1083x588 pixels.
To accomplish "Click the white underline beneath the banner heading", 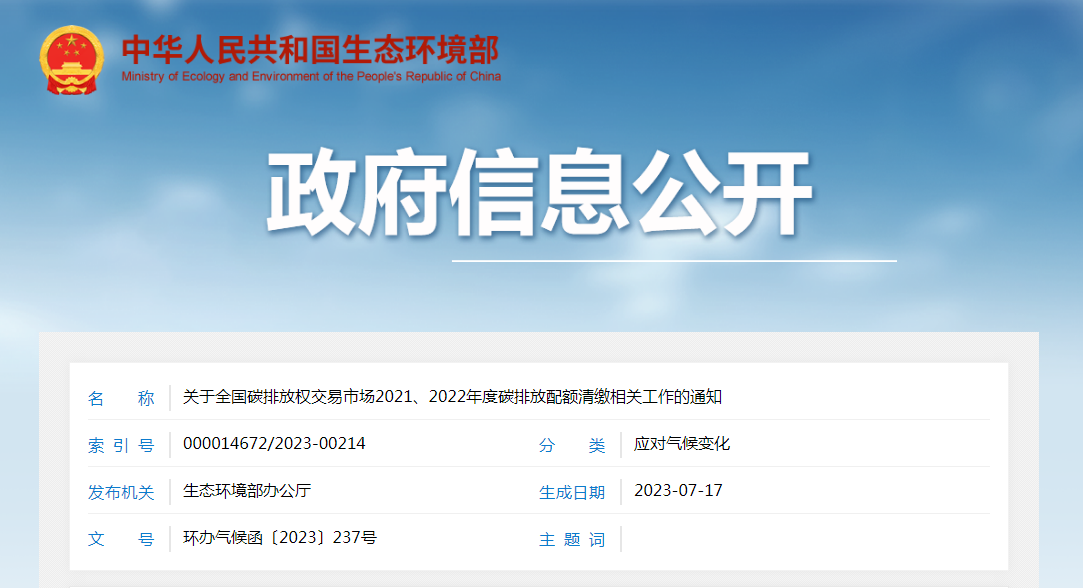I will (674, 261).
